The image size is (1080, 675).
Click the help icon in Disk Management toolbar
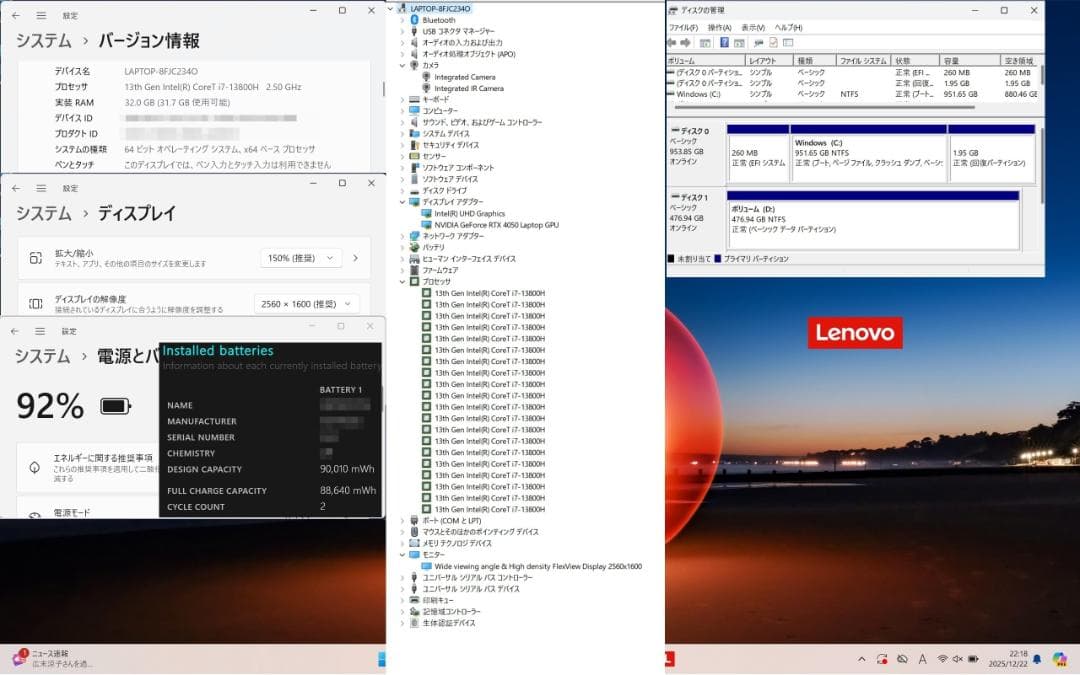[723, 42]
